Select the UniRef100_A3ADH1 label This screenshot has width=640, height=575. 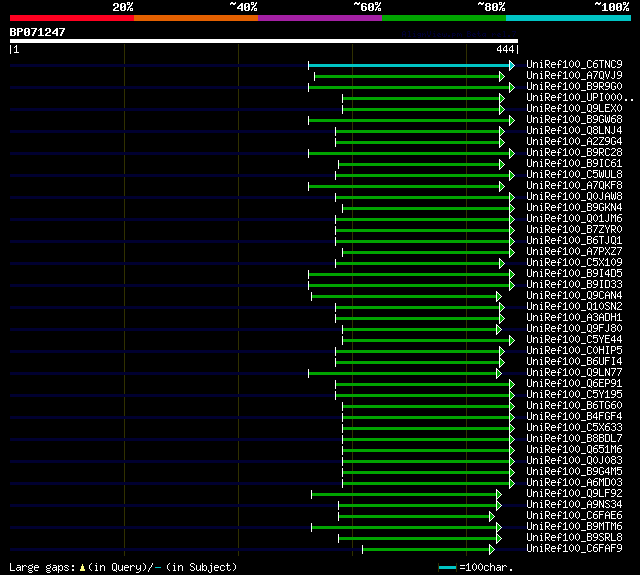coord(574,318)
